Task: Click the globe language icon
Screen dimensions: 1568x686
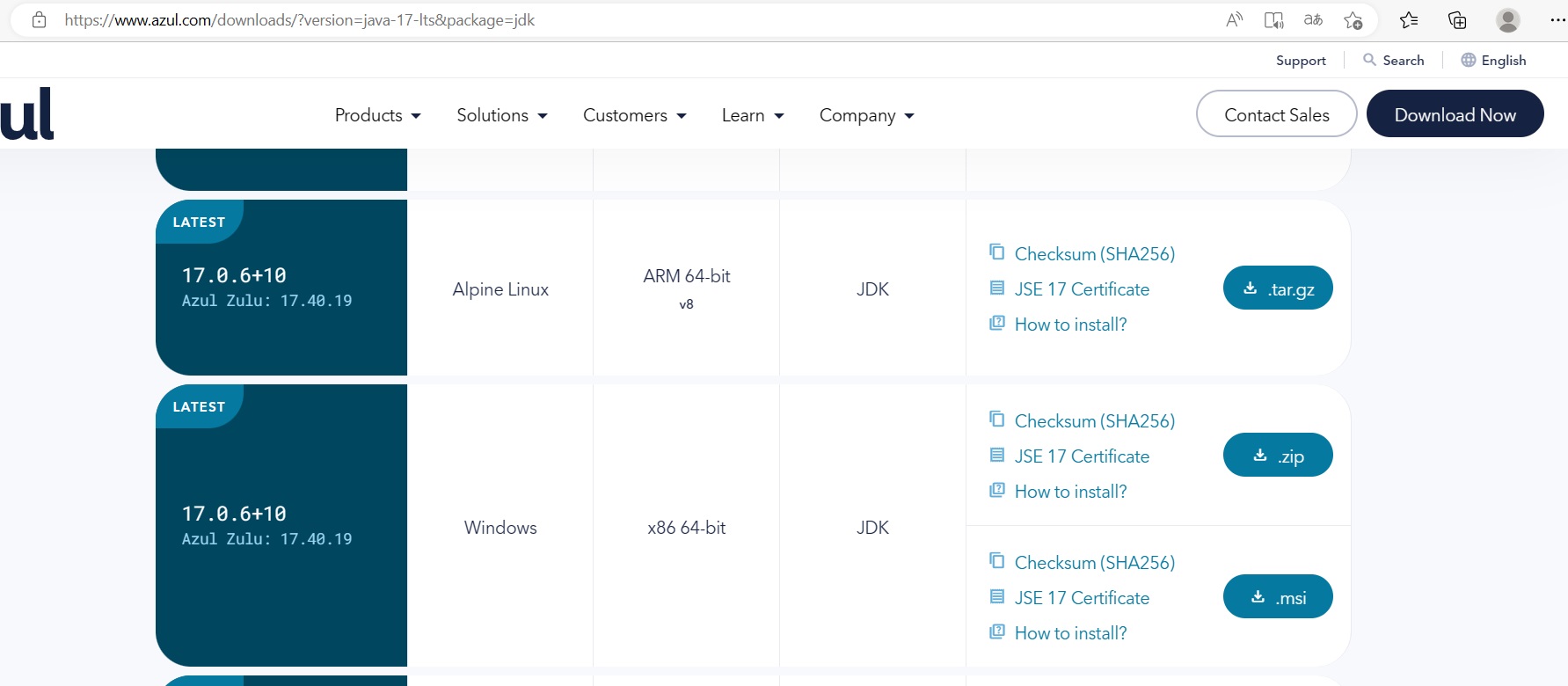Action: [x=1468, y=60]
